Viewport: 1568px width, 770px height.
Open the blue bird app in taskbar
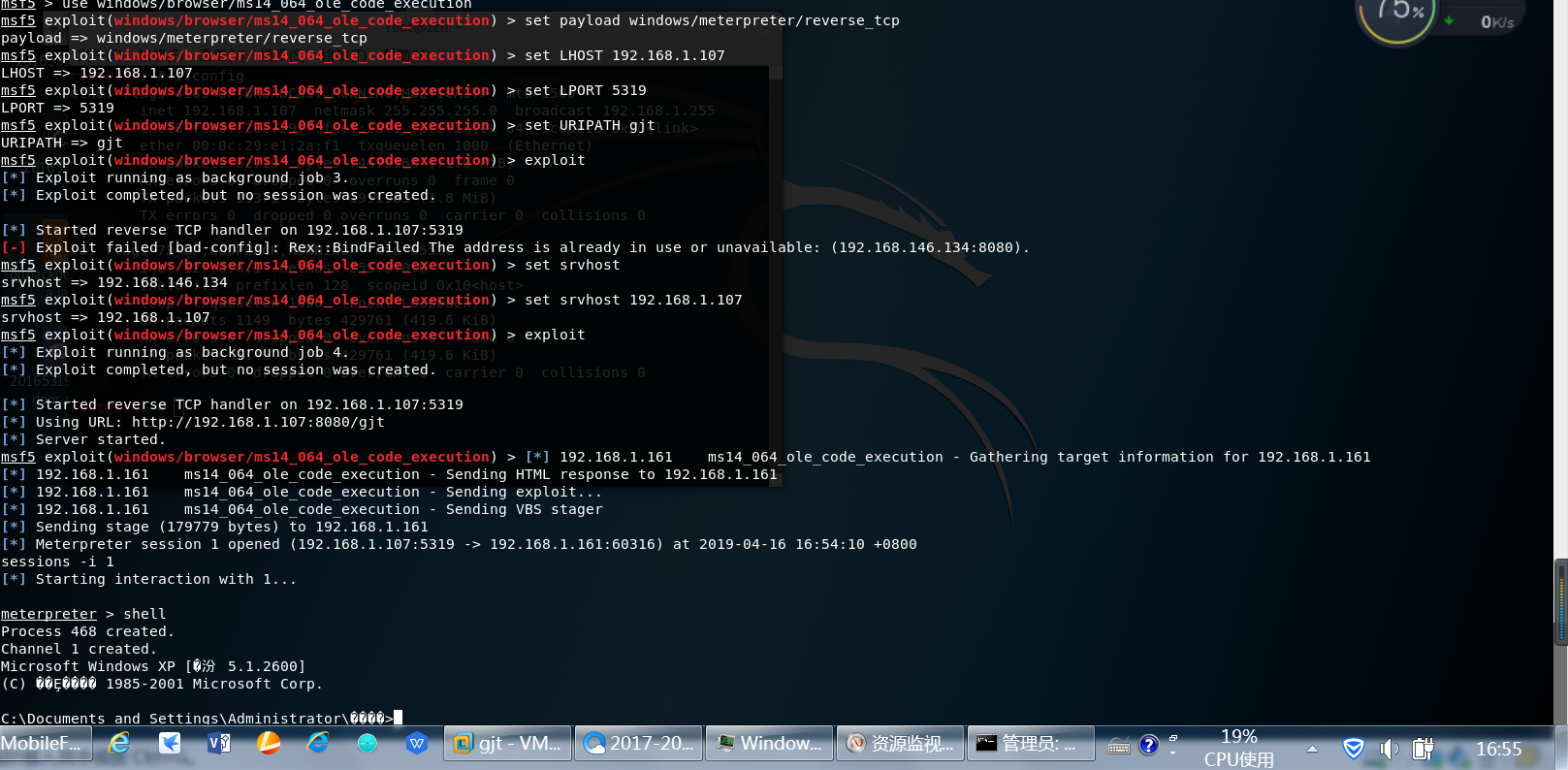pyautogui.click(x=170, y=744)
